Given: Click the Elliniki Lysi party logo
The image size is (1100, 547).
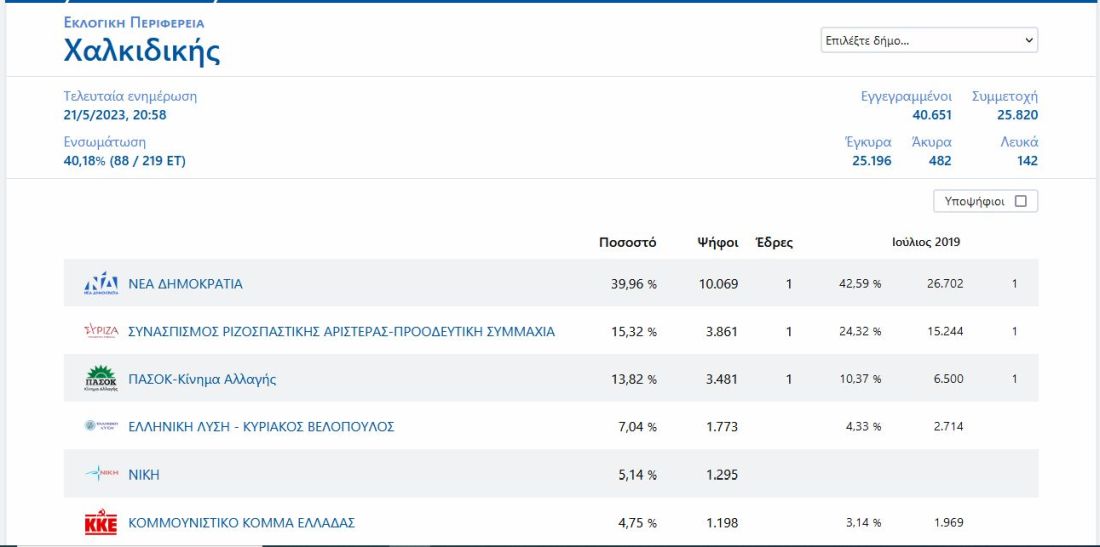Looking at the screenshot, I should 101,426.
